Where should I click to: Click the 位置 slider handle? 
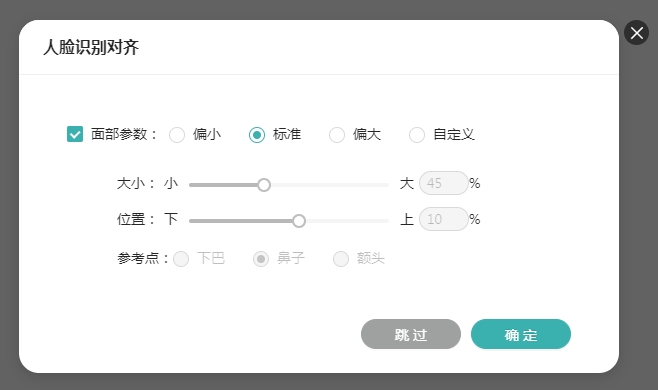(x=299, y=221)
